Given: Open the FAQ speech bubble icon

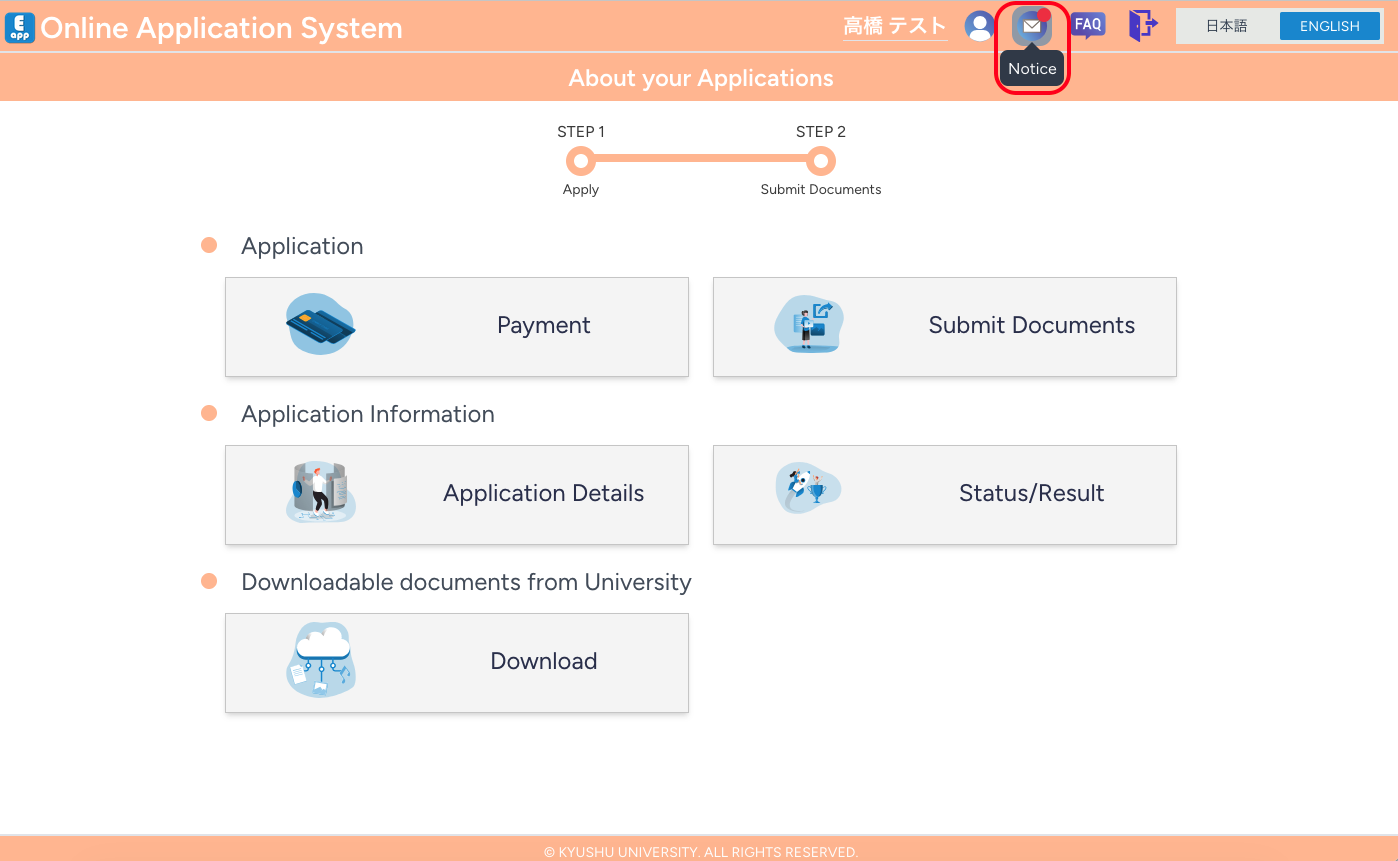Looking at the screenshot, I should [1087, 26].
